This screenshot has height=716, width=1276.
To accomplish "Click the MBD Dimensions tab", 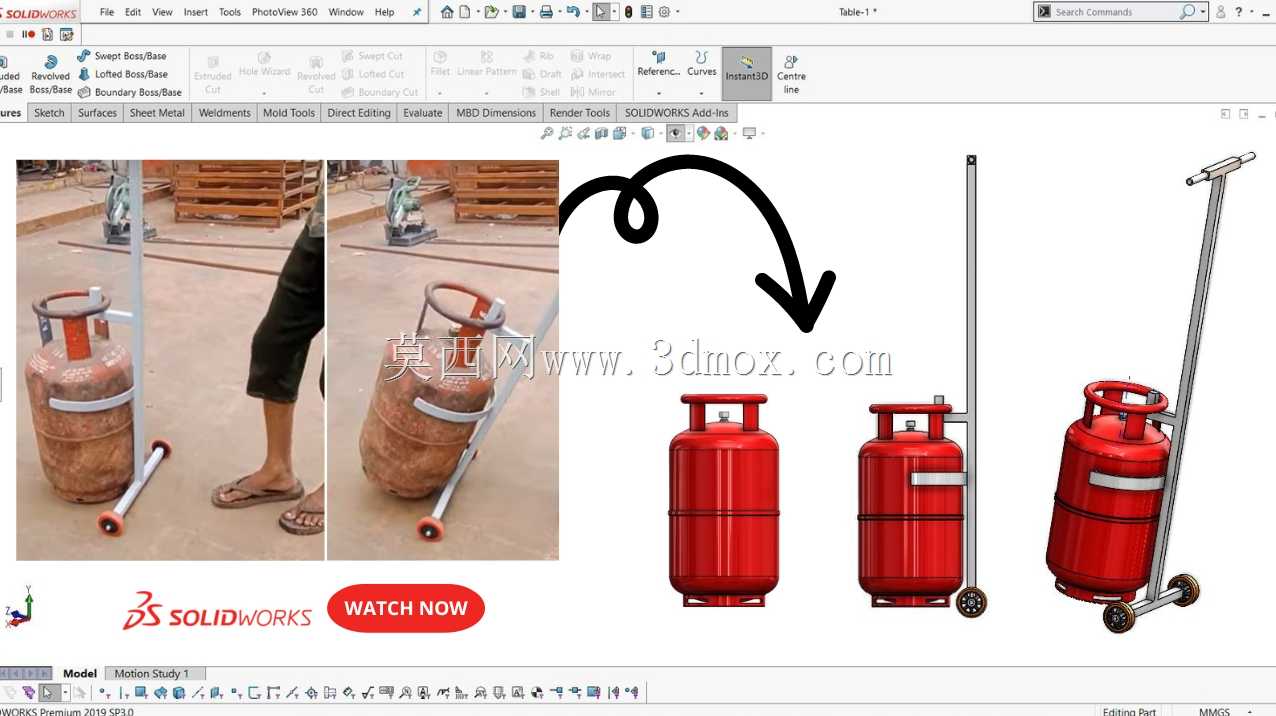I will point(496,113).
